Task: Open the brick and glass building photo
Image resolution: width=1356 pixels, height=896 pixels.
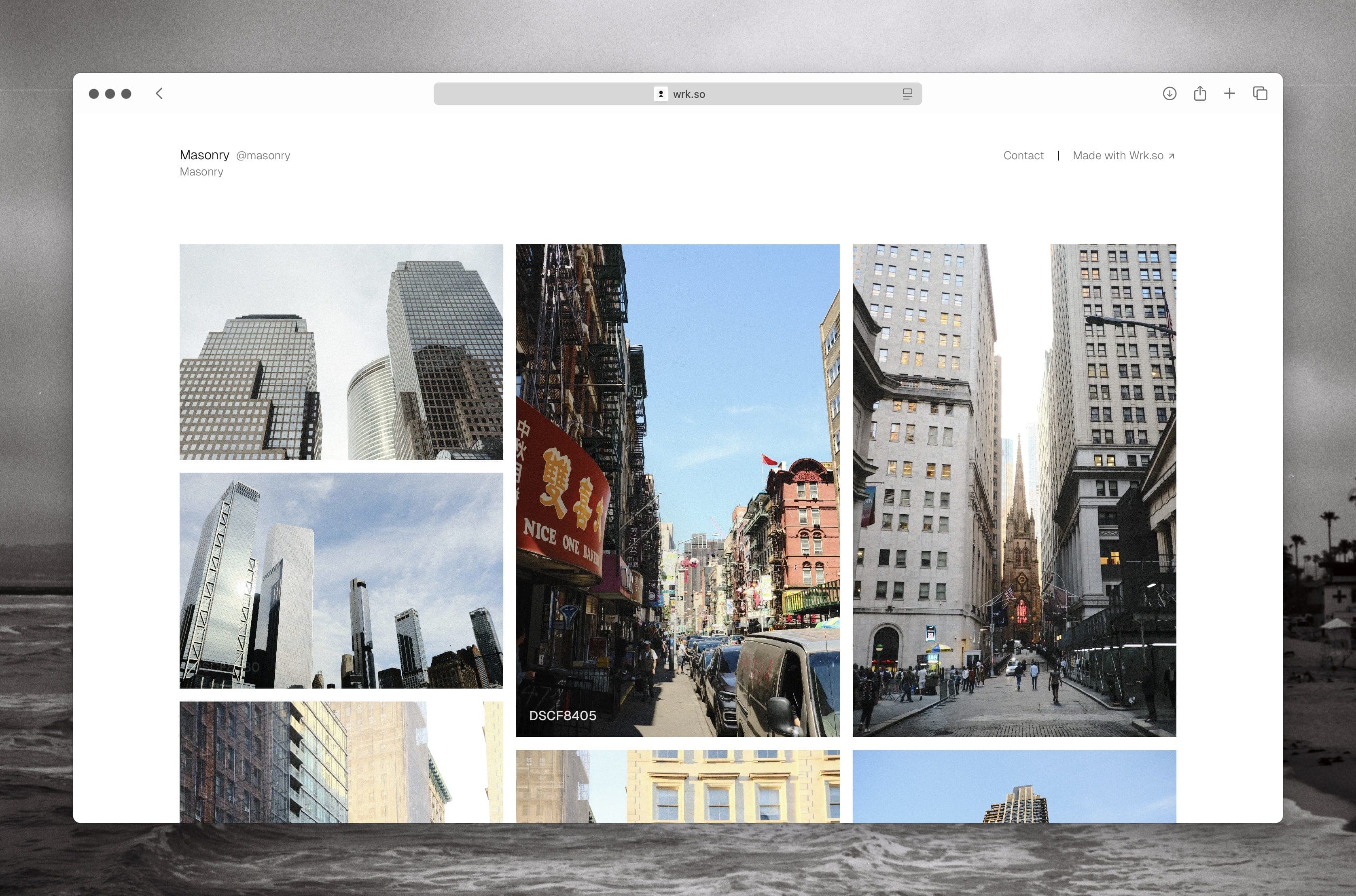Action: pos(341,762)
